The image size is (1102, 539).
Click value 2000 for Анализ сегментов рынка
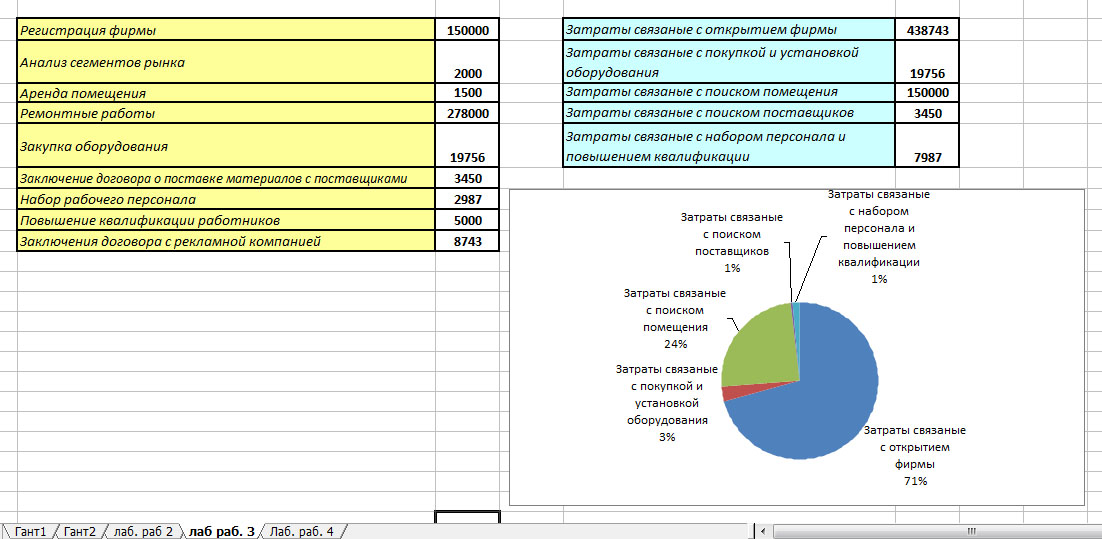tap(467, 62)
